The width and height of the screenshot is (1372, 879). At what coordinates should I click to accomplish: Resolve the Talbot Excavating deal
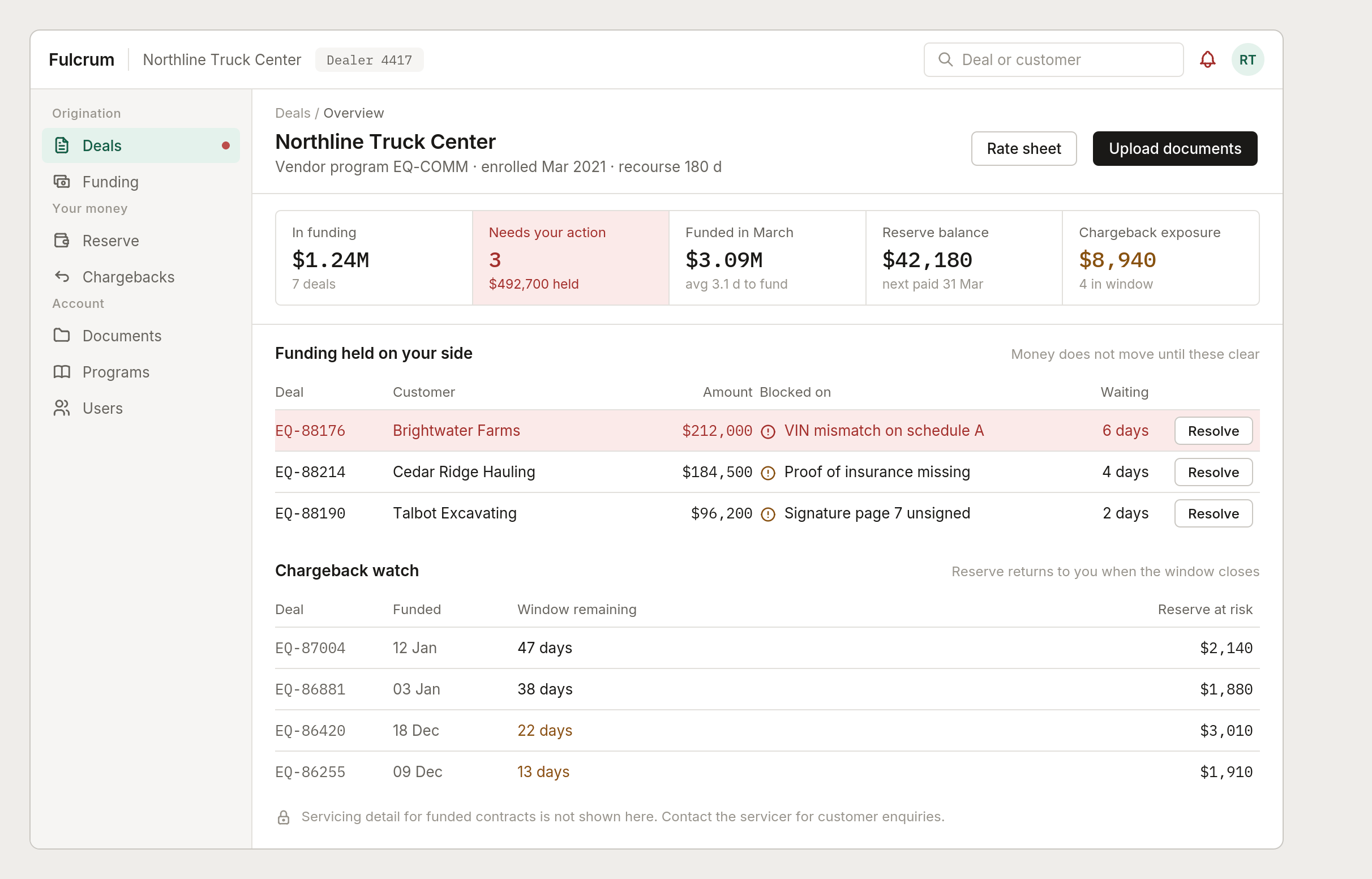pos(1214,513)
